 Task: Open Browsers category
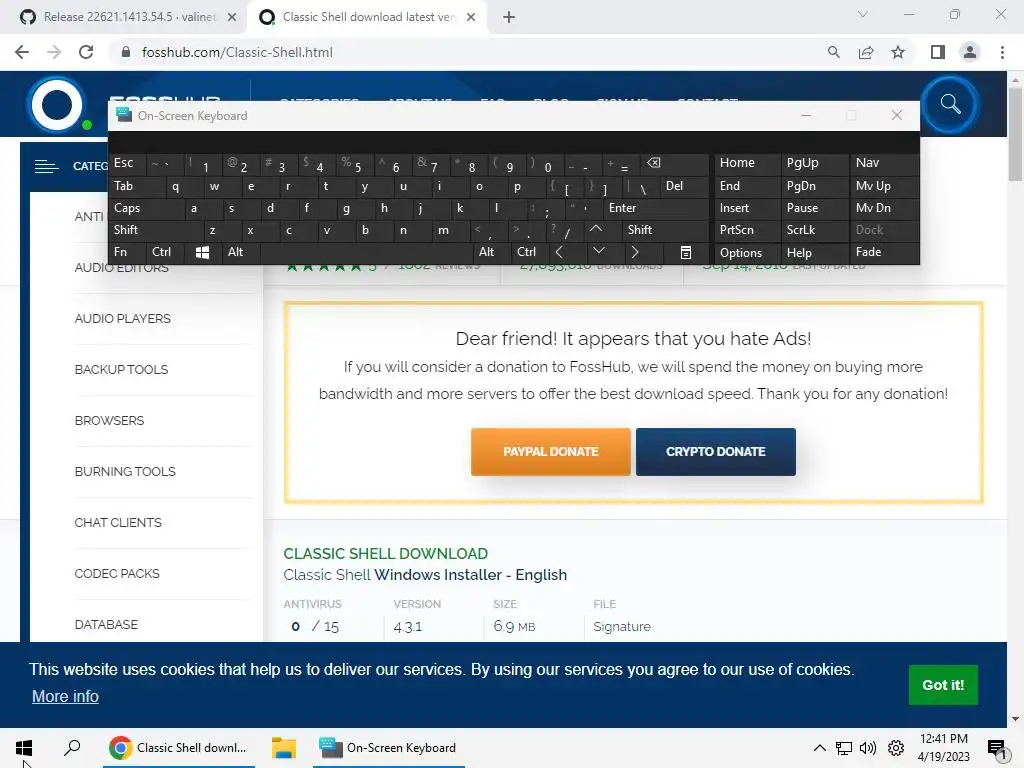point(109,421)
